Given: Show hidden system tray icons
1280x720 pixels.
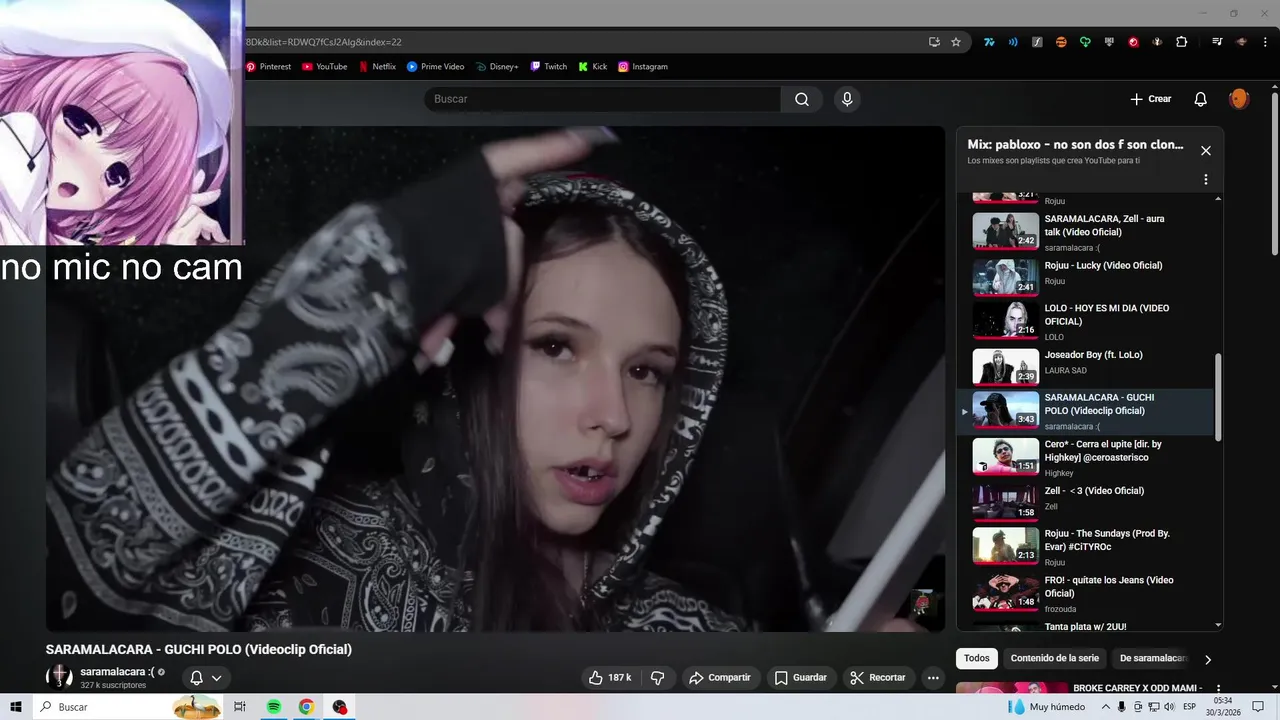Looking at the screenshot, I should 1106,707.
